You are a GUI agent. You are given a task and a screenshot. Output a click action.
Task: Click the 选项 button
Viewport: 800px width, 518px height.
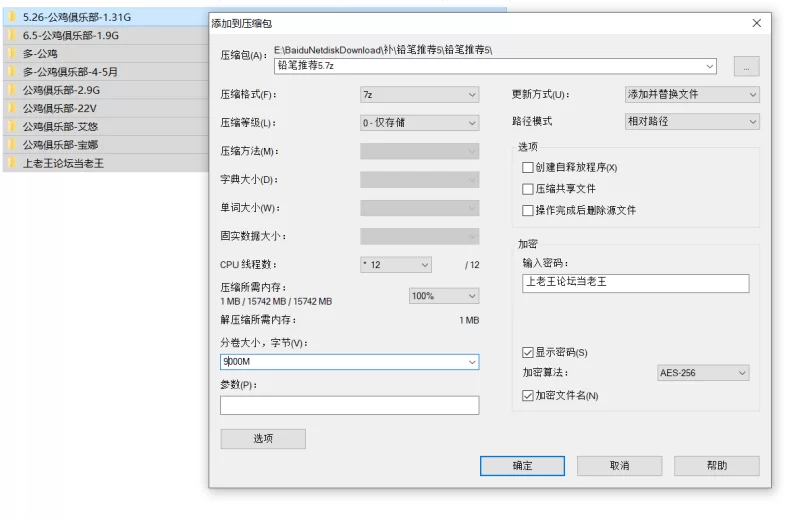coord(263,439)
